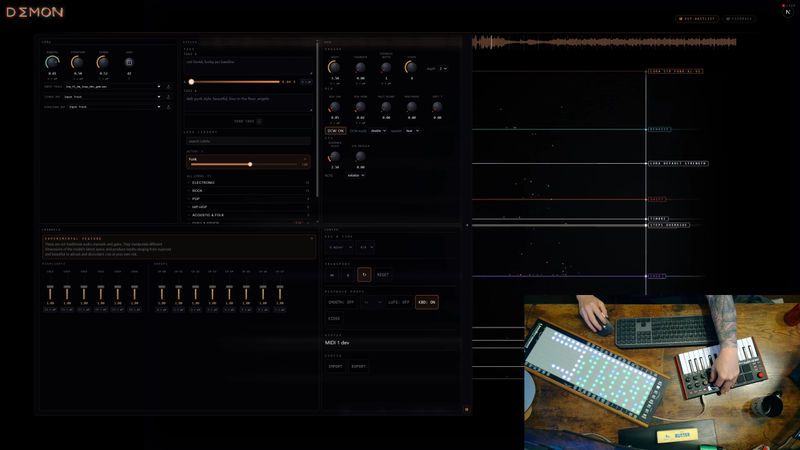800x450 pixels.
Task: Toggle the KBD: ON button
Action: (x=427, y=302)
